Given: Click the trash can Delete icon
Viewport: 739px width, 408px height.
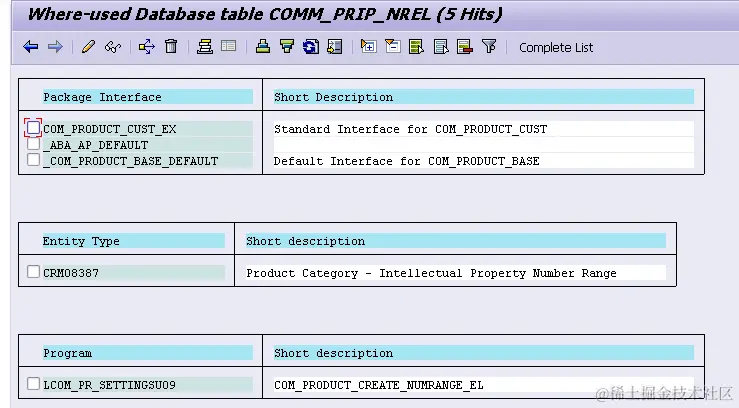Looking at the screenshot, I should click(171, 46).
